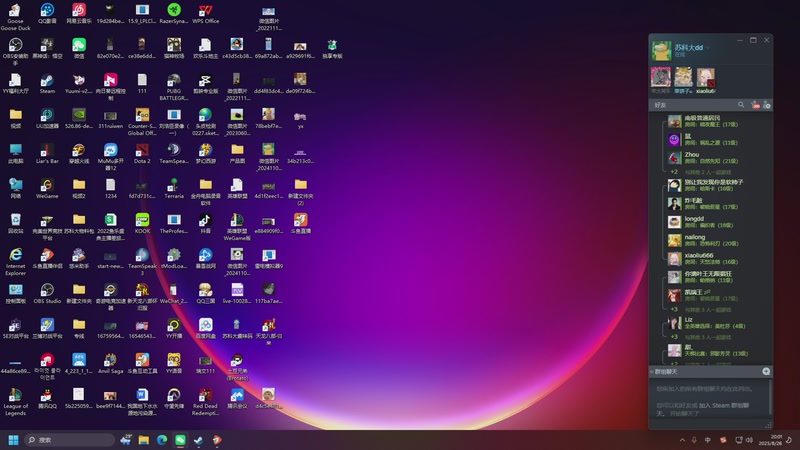Click the microphone icon in system tray
The width and height of the screenshot is (800, 450).
click(x=694, y=440)
